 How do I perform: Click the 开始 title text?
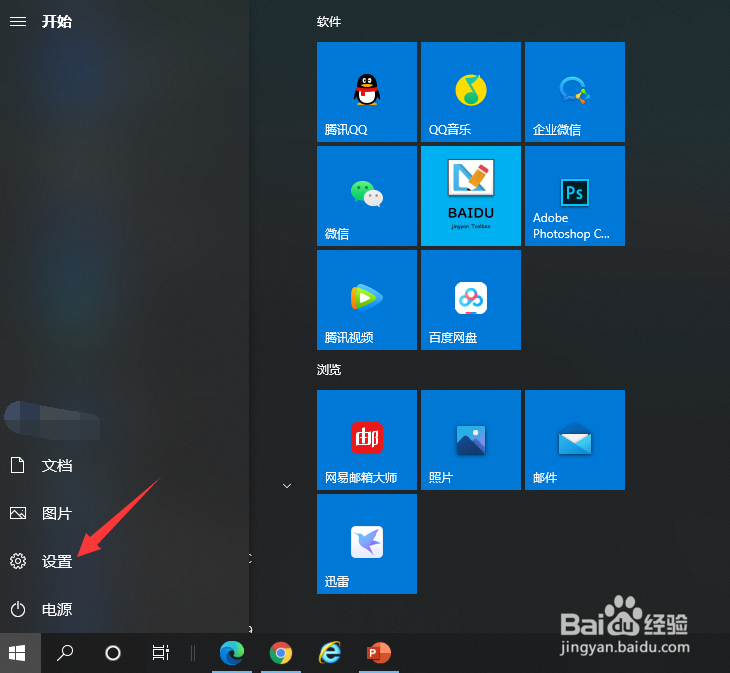click(x=57, y=21)
